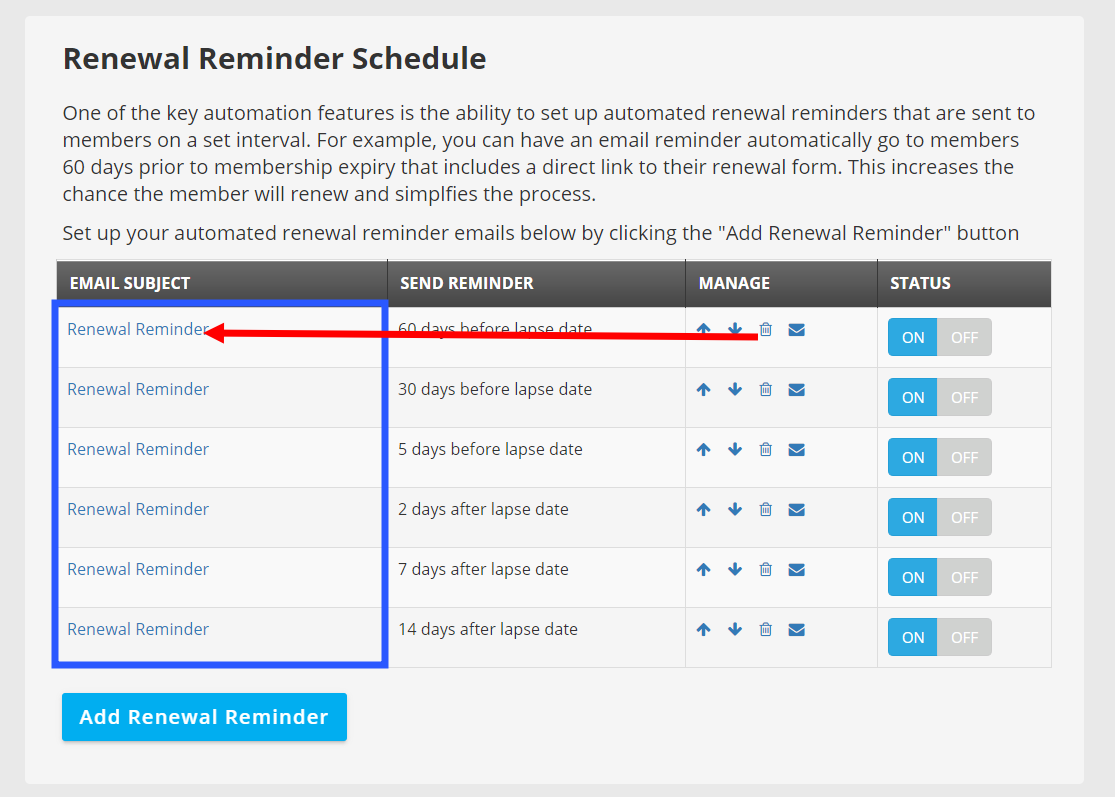Move the 2 days after reminder down
The width and height of the screenshot is (1115, 797).
(735, 509)
